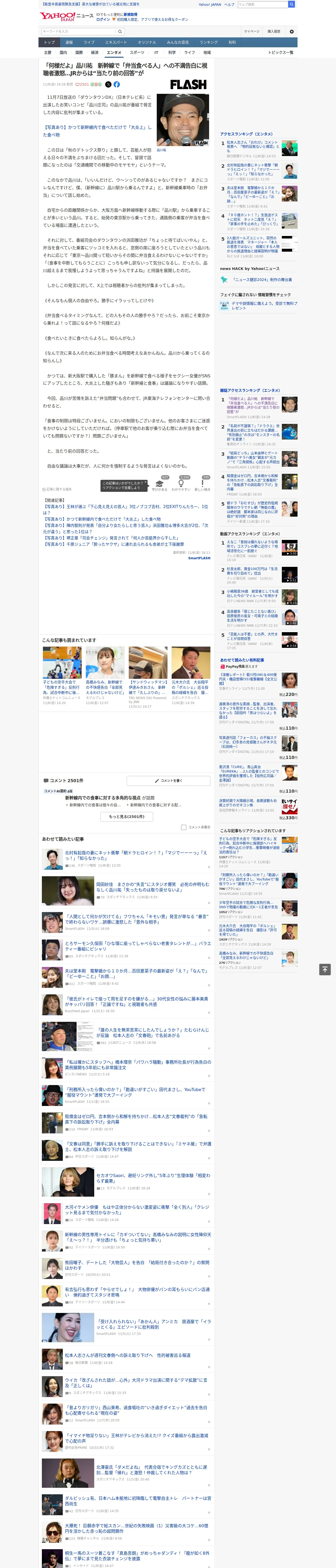Image resolution: width=336 pixels, height=1568 pixels.
Task: Open the settings gear icon
Action: [292, 32]
